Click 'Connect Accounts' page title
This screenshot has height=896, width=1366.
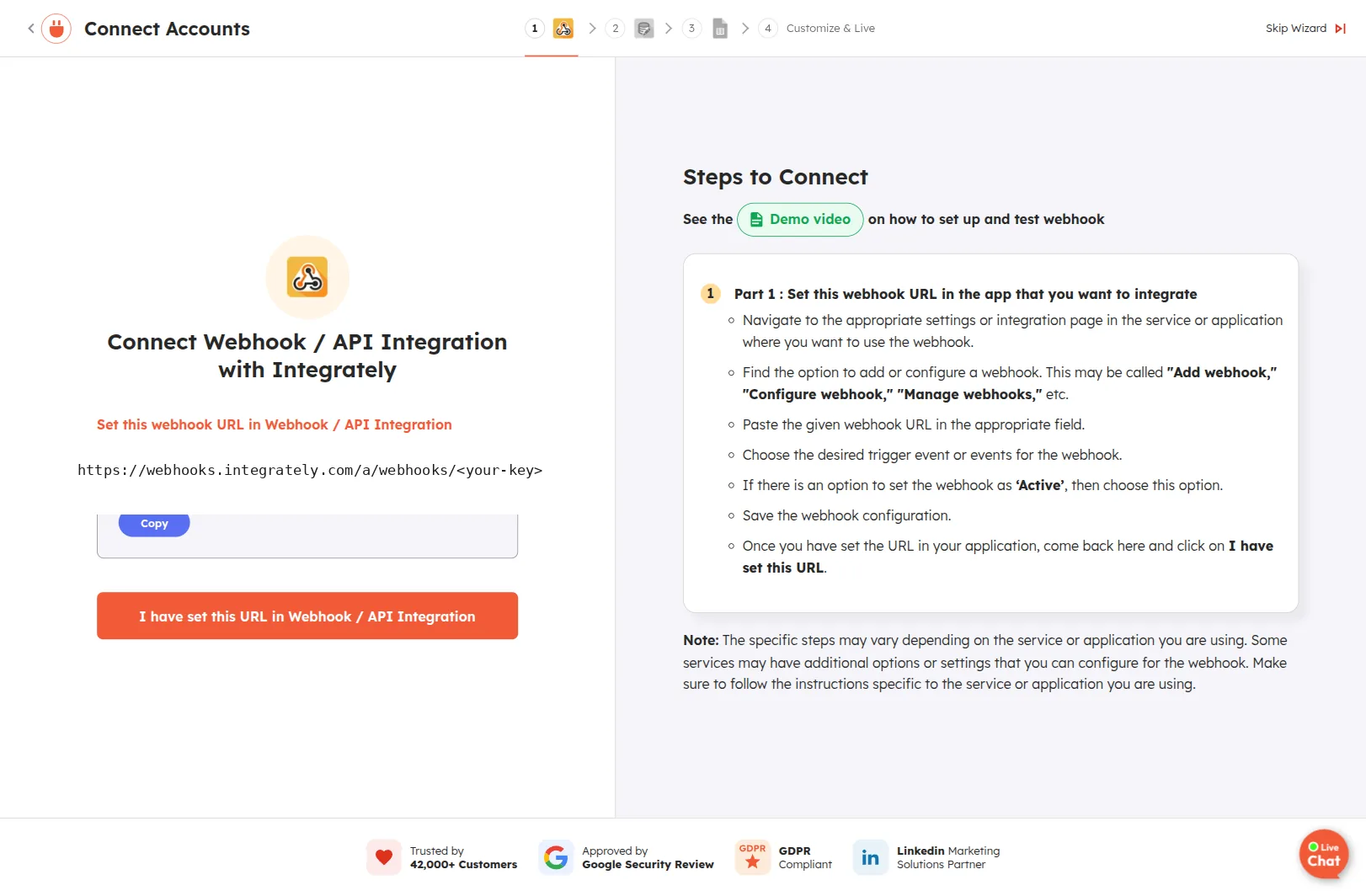click(167, 29)
